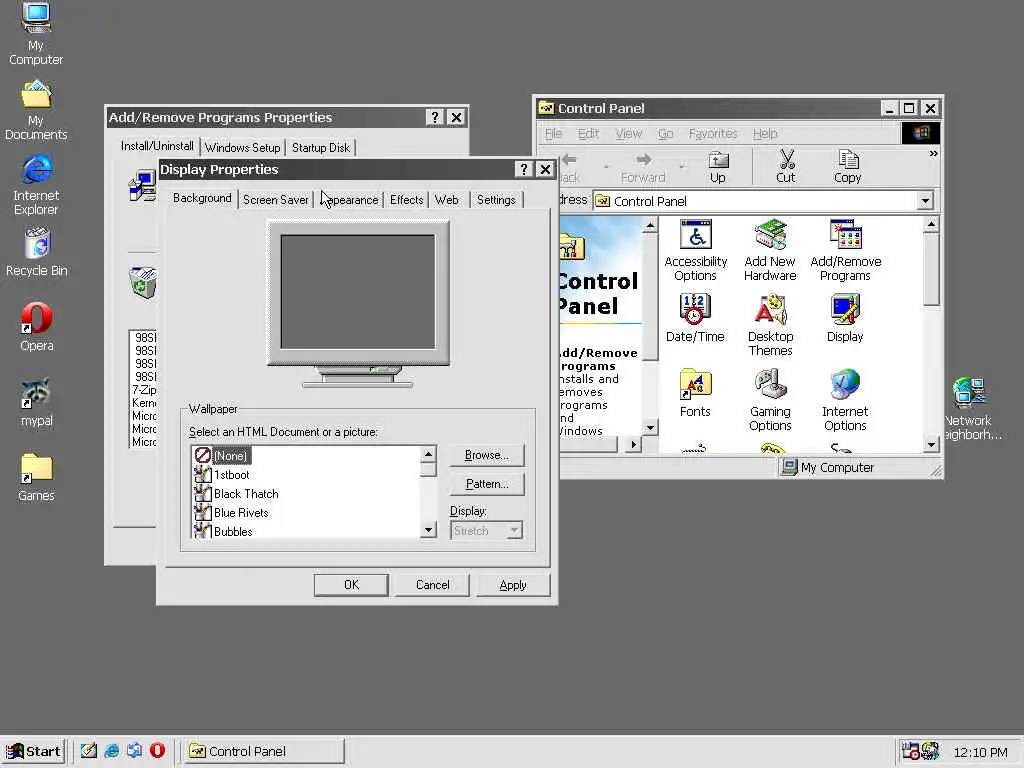Open the Edit menu in Control Panel
The width and height of the screenshot is (1024, 768).
coord(588,133)
